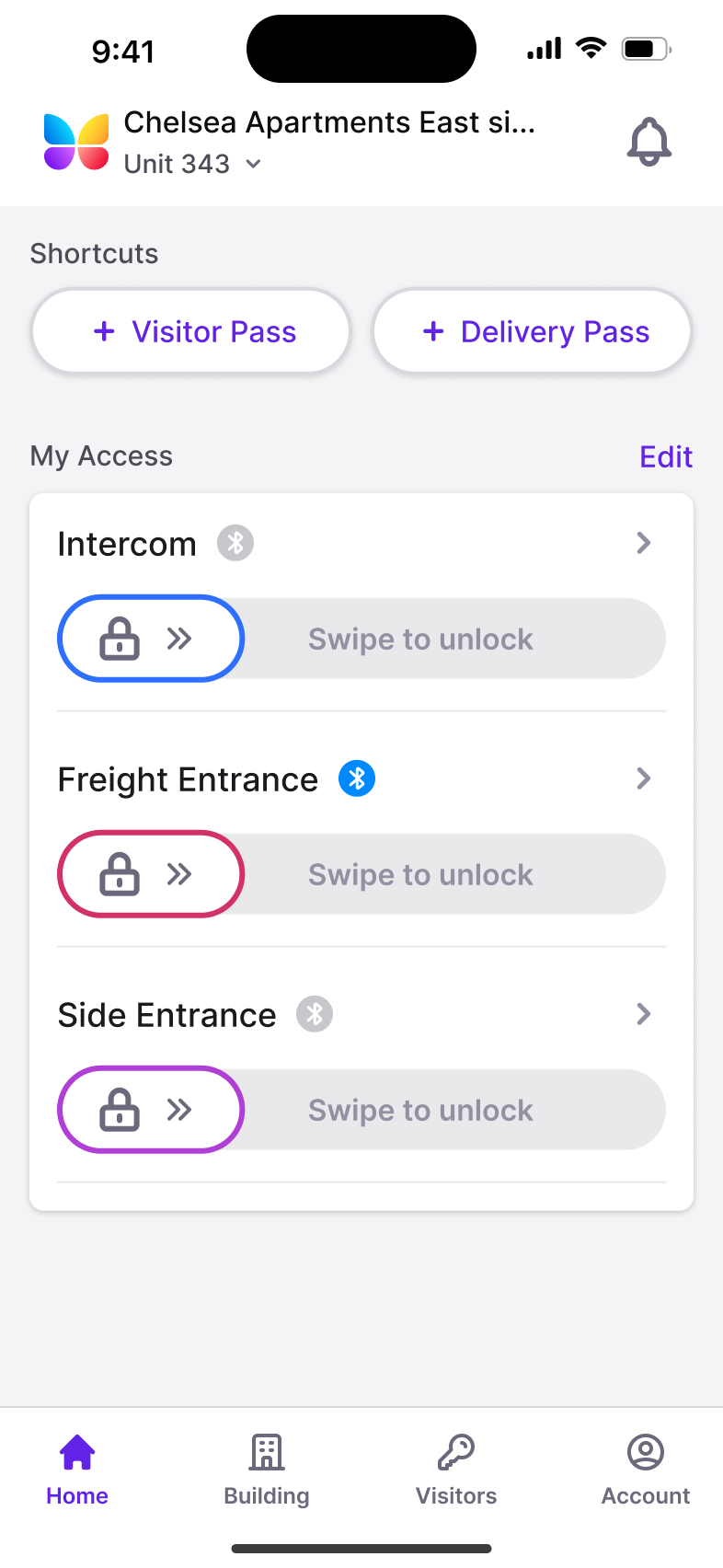Screen dimensions: 723x1568
Task: Tap the Side Entrance lock swipe handle
Action: click(151, 1110)
